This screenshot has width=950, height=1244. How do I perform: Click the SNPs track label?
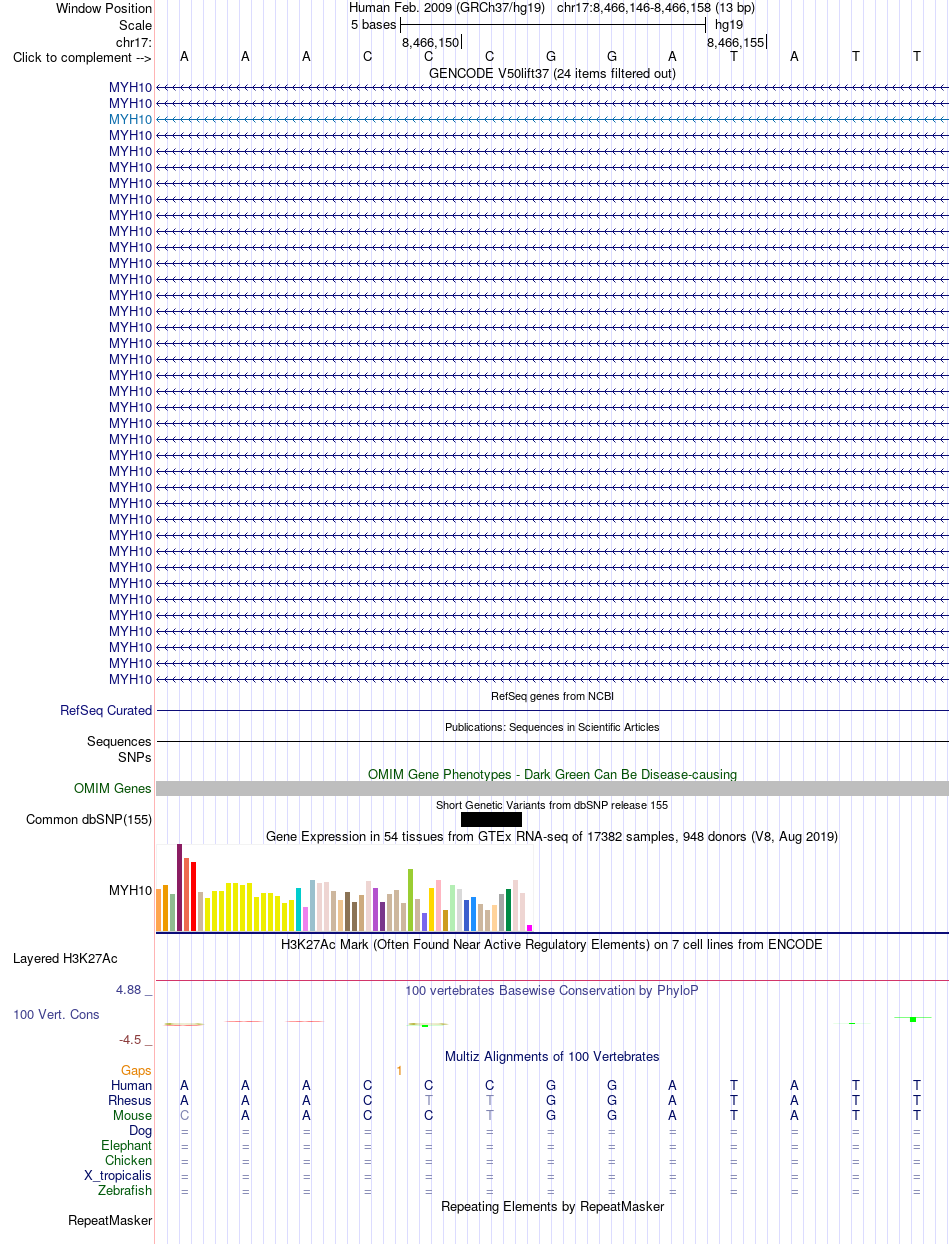[x=135, y=757]
